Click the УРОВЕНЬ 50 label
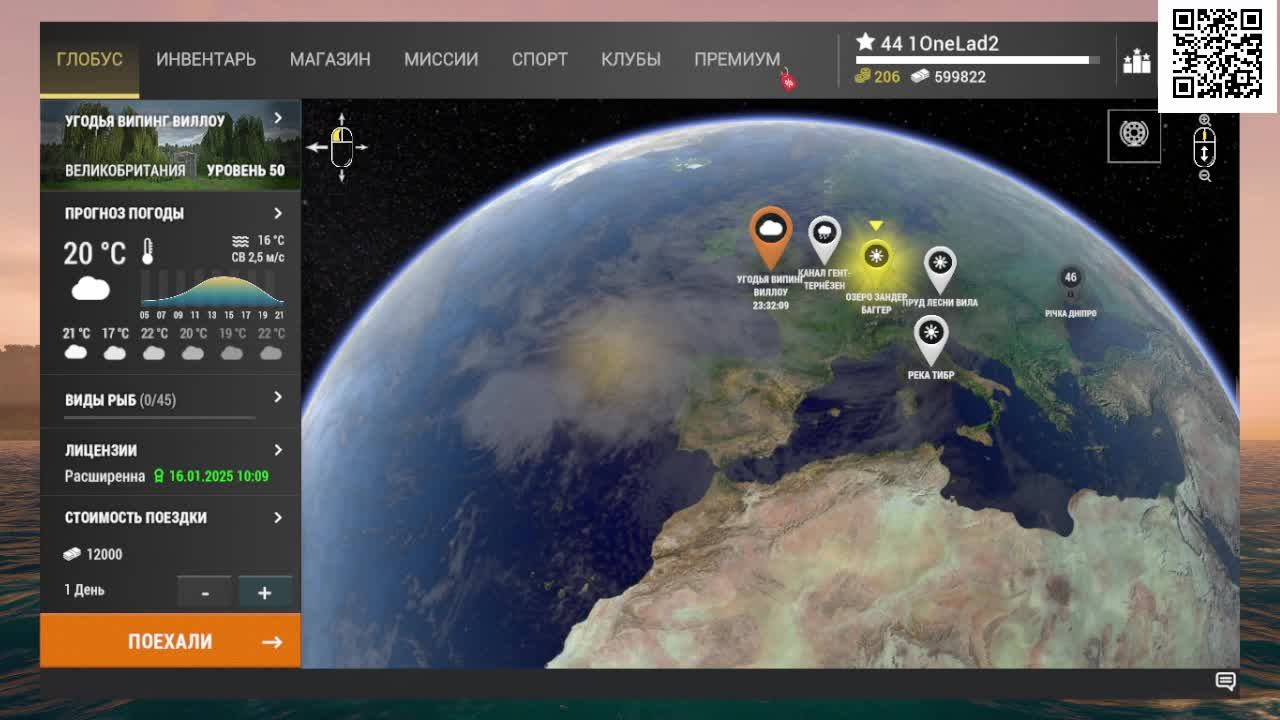The height and width of the screenshot is (720, 1280). (246, 170)
